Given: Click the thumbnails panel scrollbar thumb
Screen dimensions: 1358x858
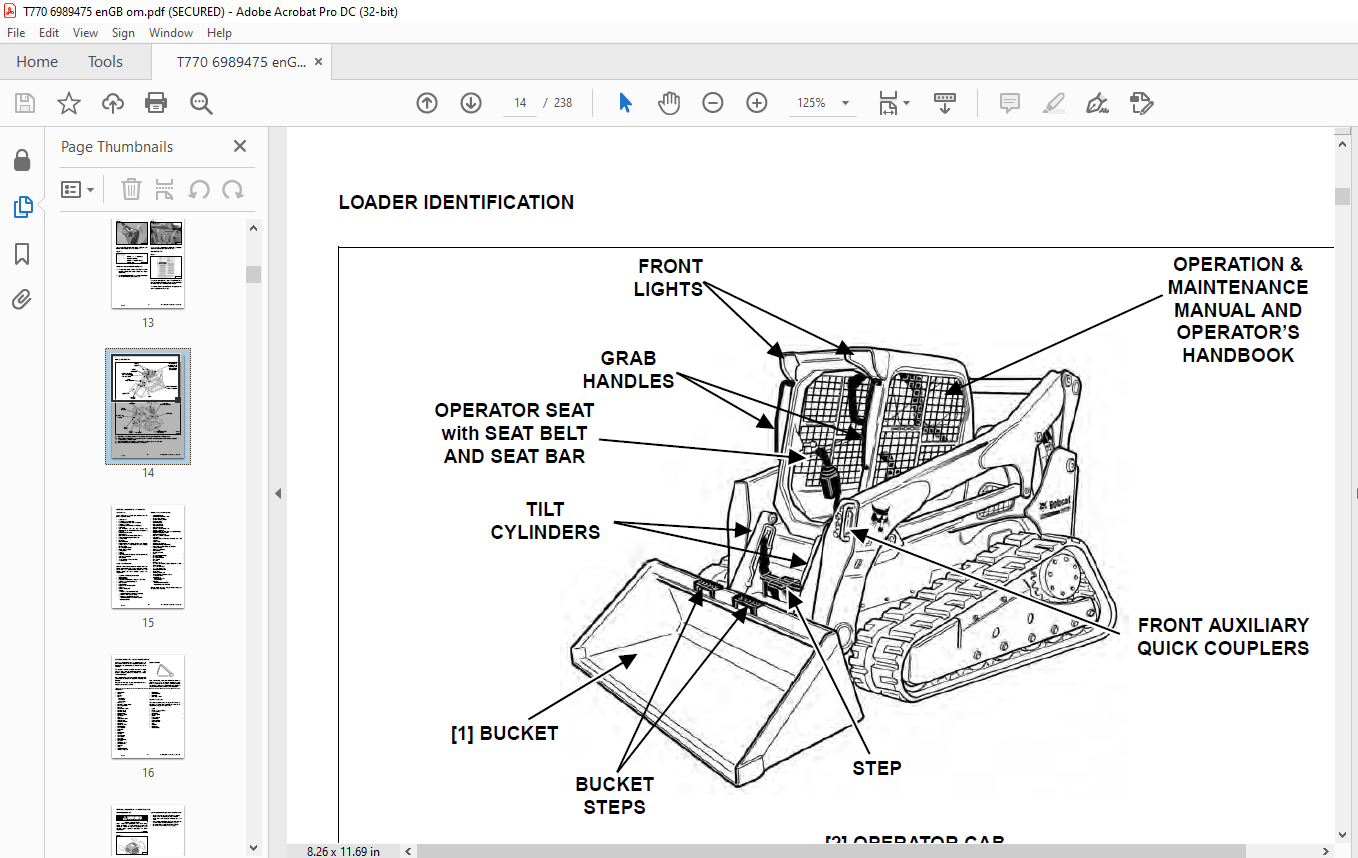Looking at the screenshot, I should [254, 274].
